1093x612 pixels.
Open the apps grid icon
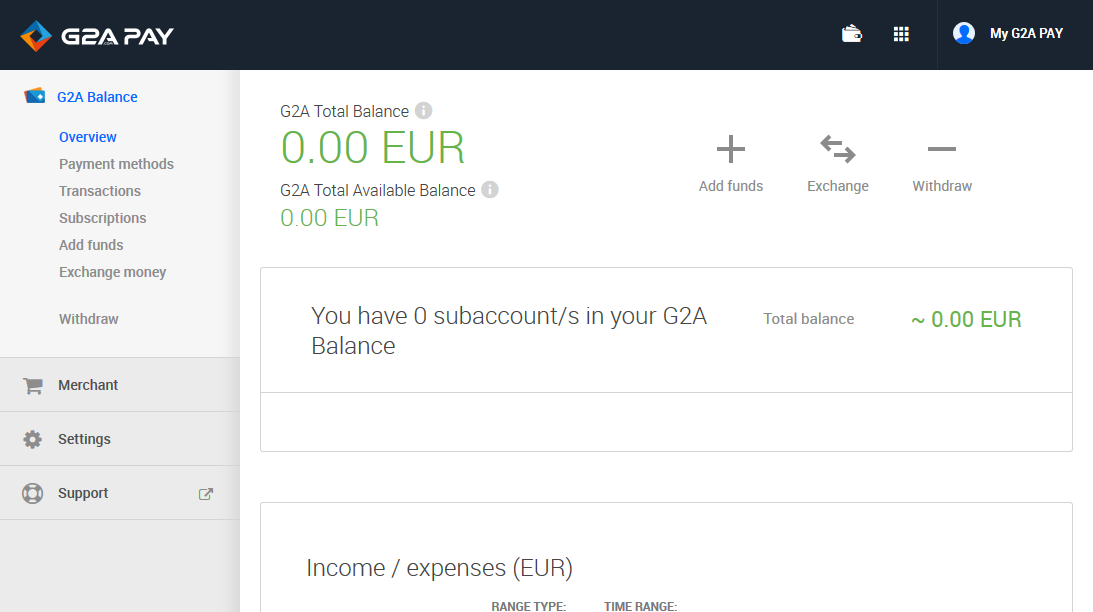click(901, 34)
